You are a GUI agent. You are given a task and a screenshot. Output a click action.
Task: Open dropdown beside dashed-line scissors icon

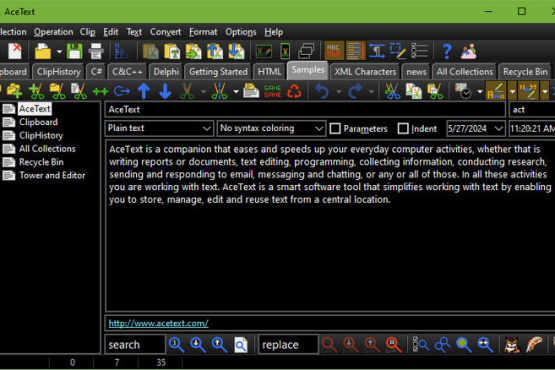tap(236, 92)
